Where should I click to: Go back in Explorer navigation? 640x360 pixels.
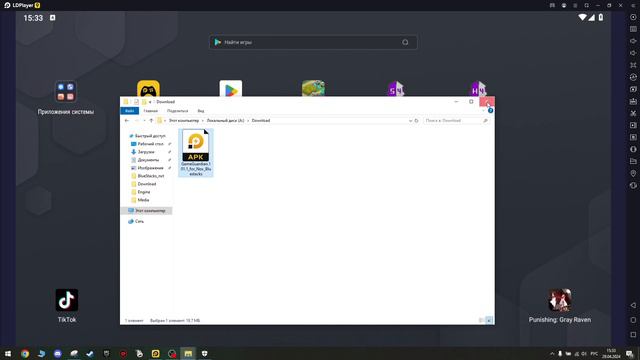pos(127,120)
